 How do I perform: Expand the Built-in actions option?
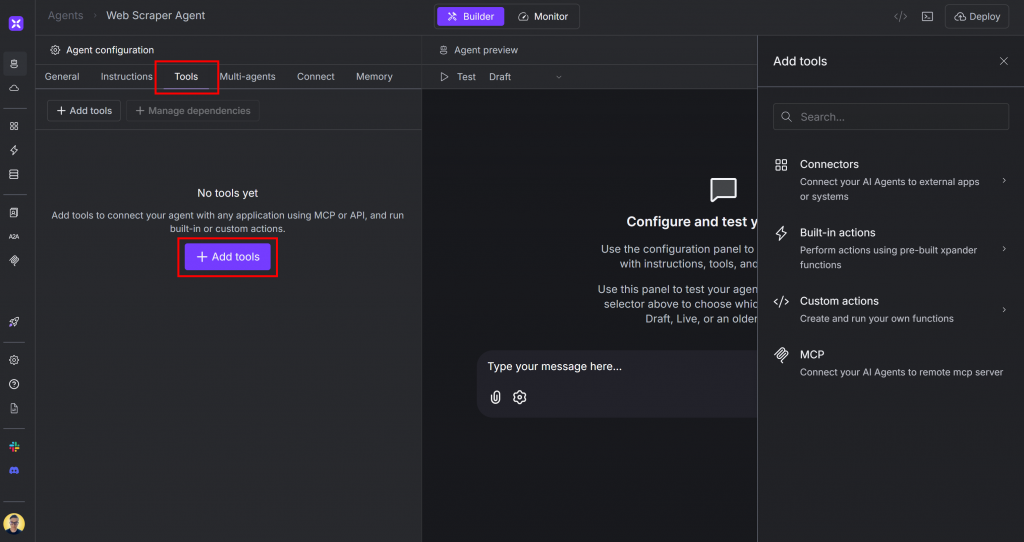[x=890, y=248]
